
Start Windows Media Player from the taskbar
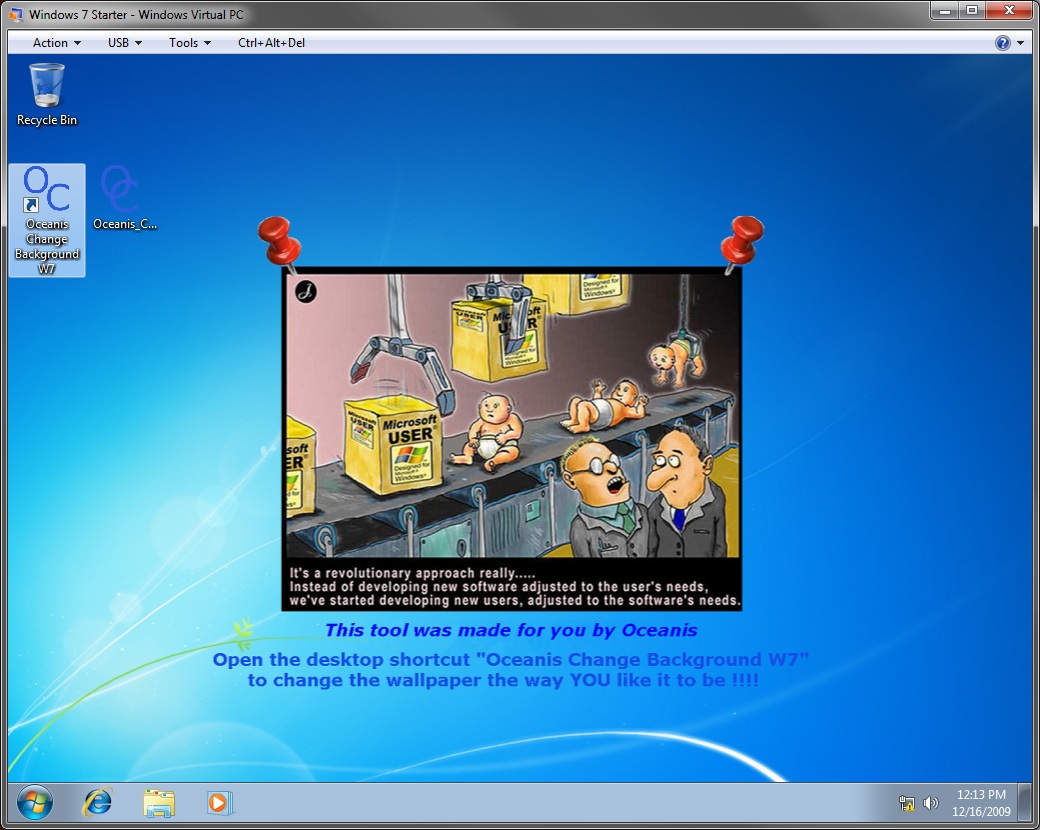[219, 803]
